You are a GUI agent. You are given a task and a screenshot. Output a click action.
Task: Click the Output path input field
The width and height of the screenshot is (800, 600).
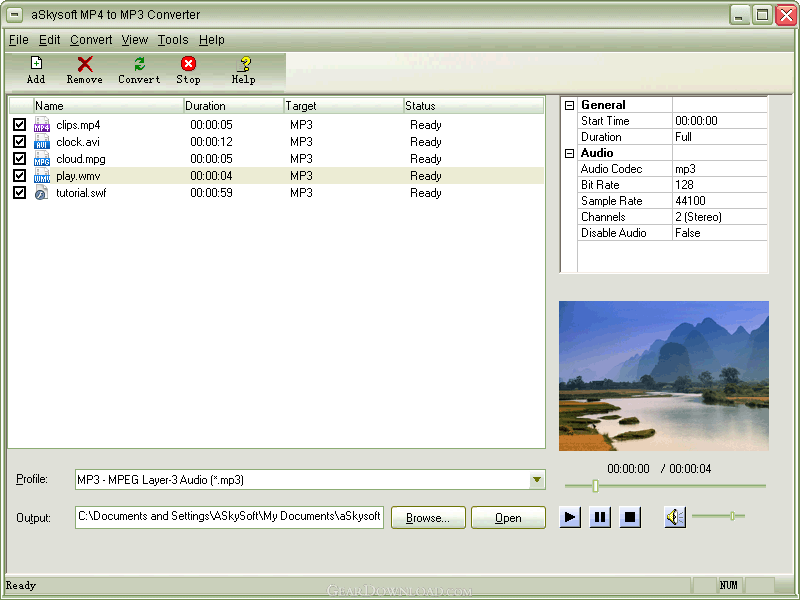pos(229,517)
